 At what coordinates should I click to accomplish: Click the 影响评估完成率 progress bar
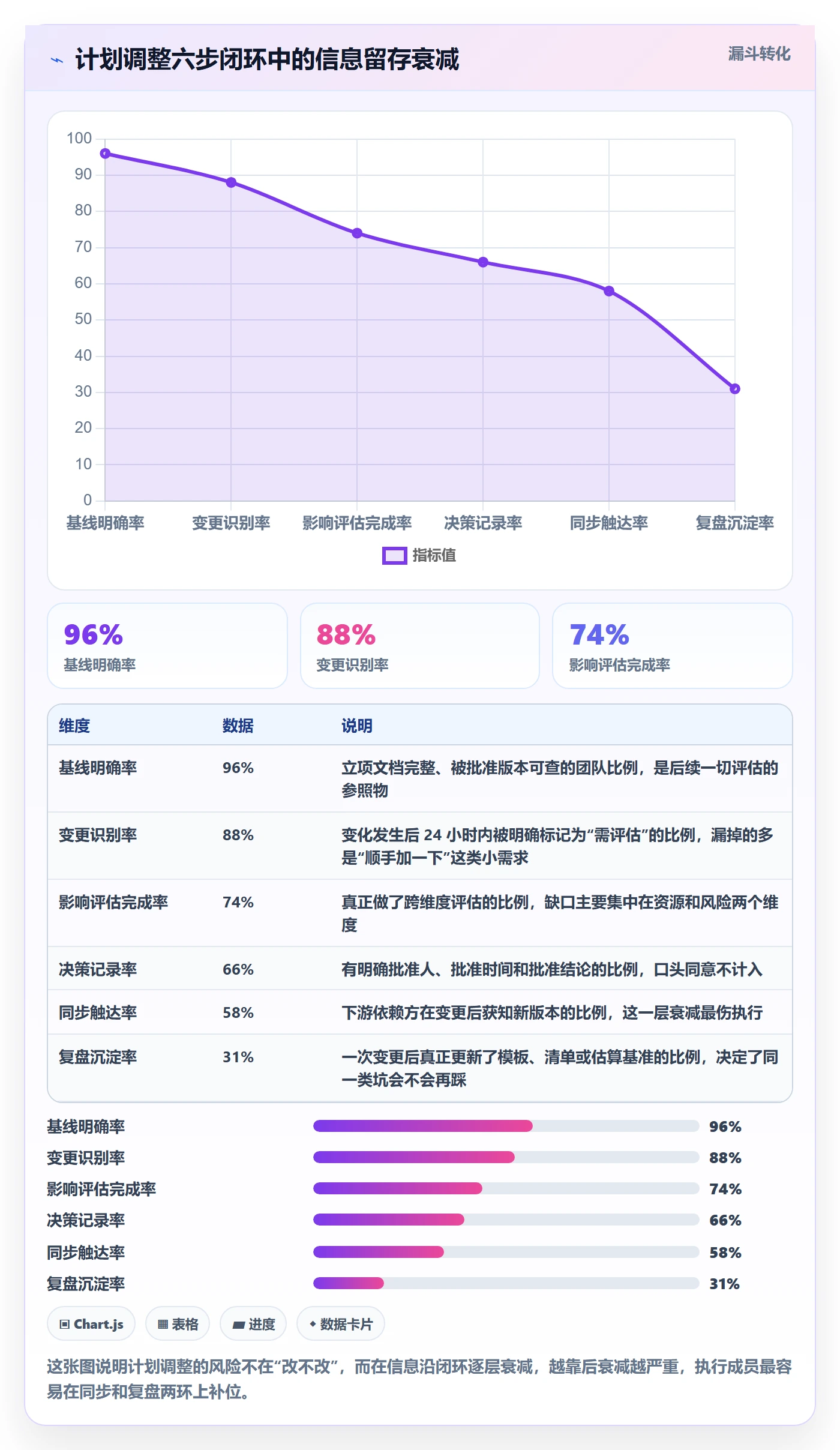tap(506, 1188)
